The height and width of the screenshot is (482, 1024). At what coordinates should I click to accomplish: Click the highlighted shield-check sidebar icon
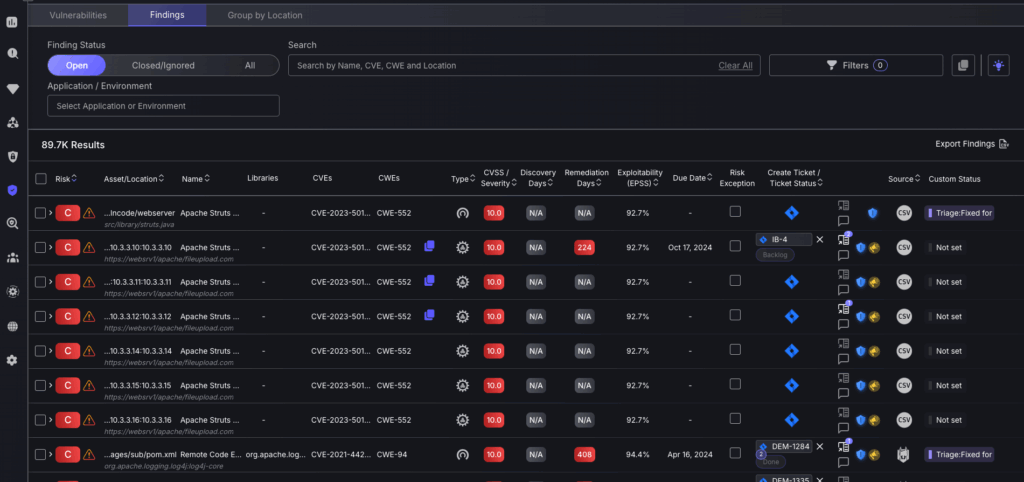click(x=12, y=190)
